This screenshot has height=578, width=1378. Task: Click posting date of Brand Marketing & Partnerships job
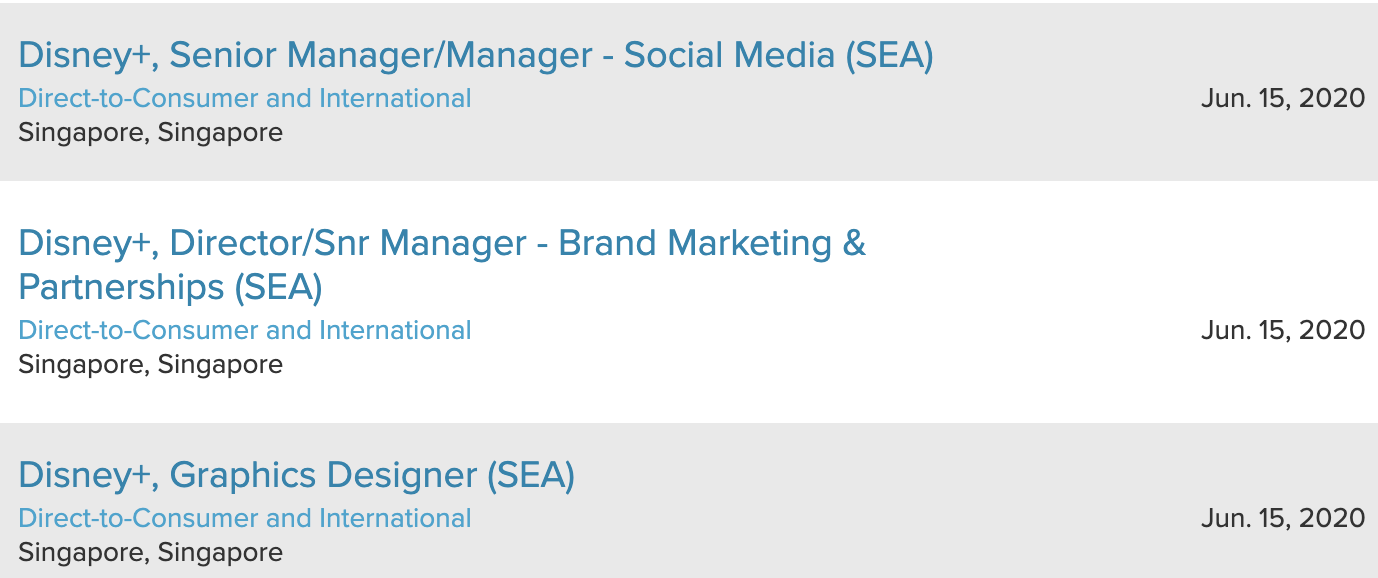tap(1282, 331)
